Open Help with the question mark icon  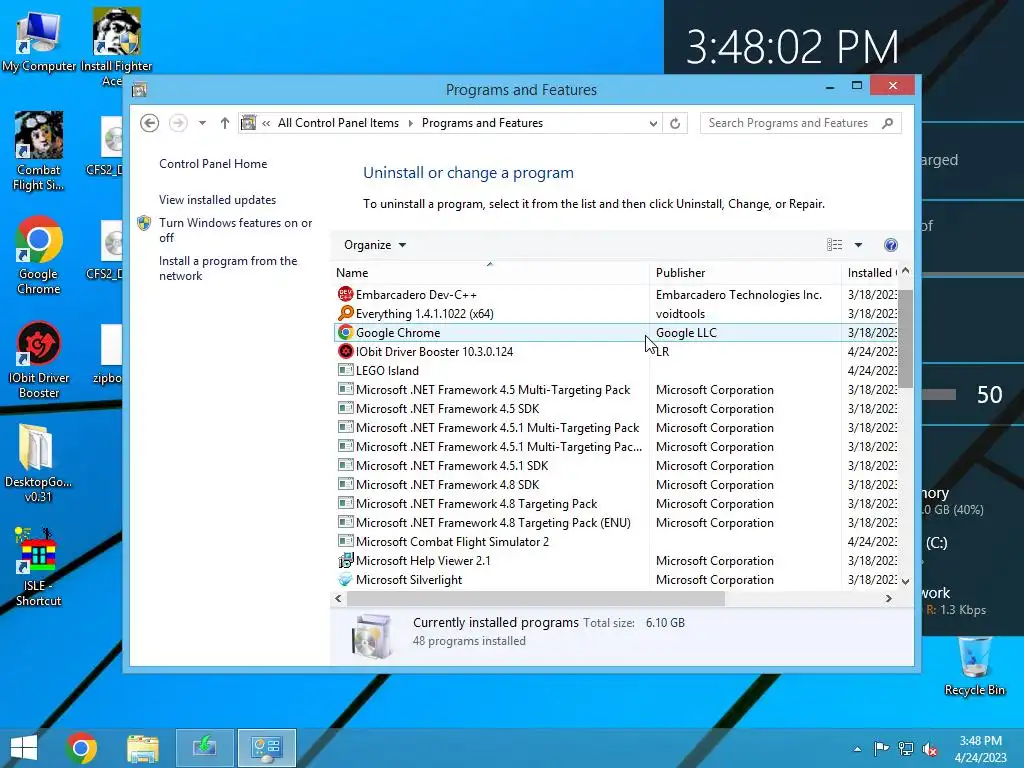click(891, 245)
